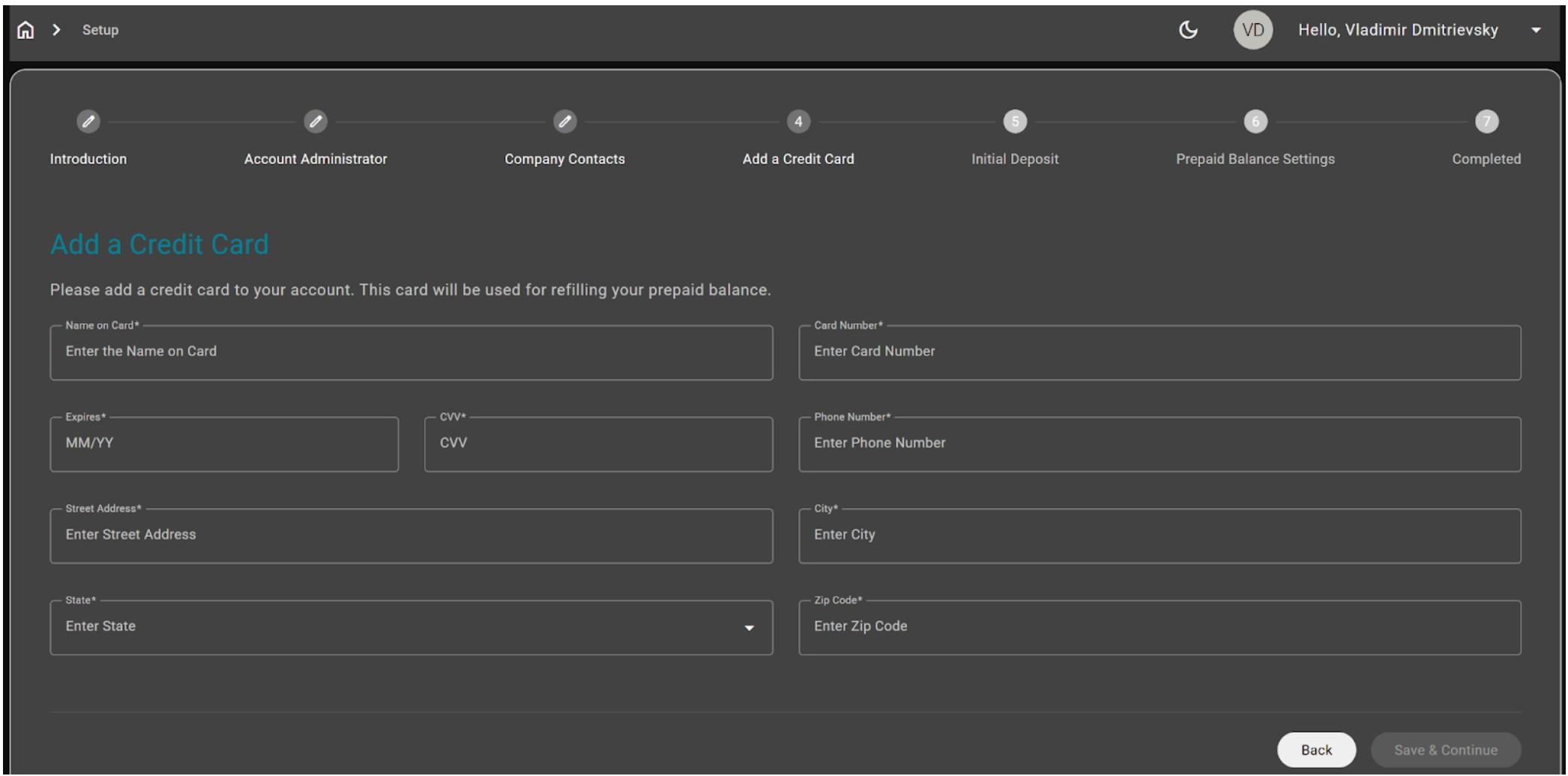
Task: Click Setup in the breadcrumb
Action: tap(100, 30)
